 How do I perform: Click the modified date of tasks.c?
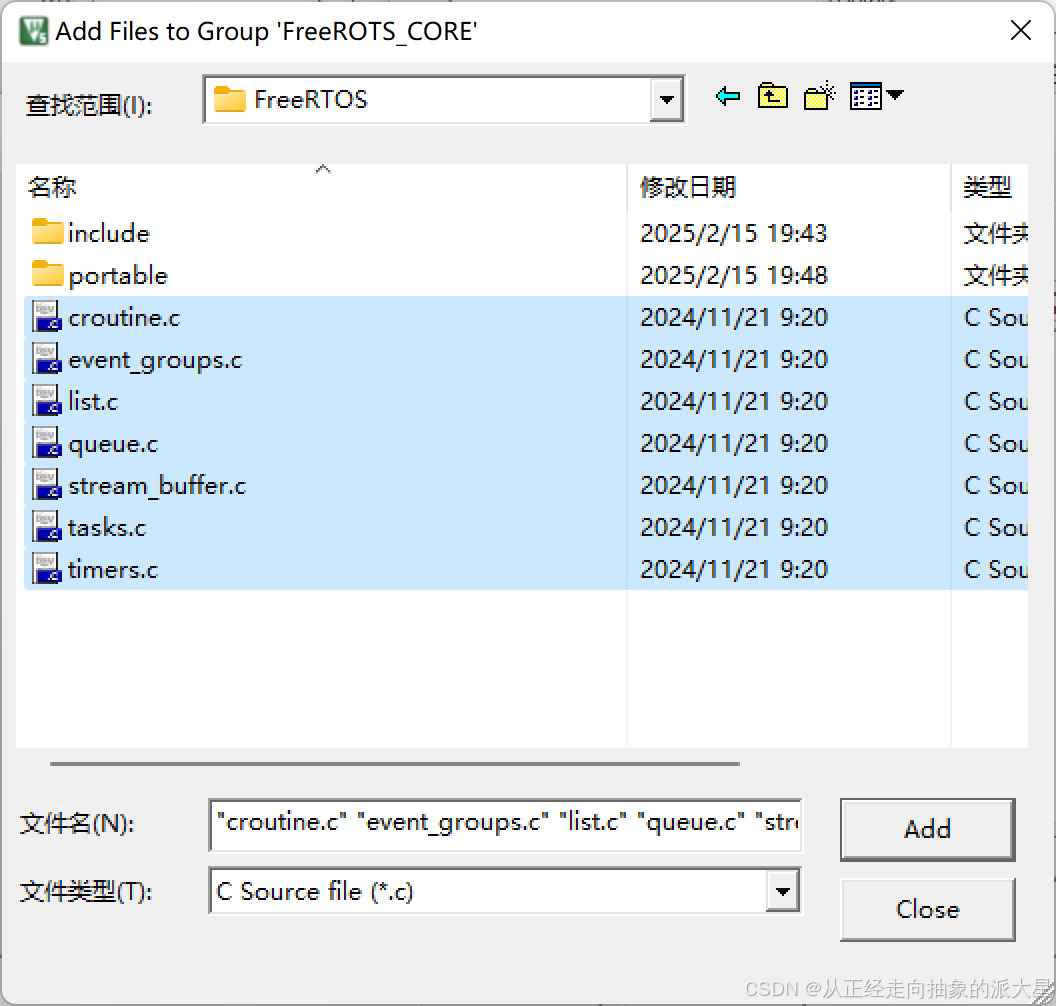(x=733, y=527)
